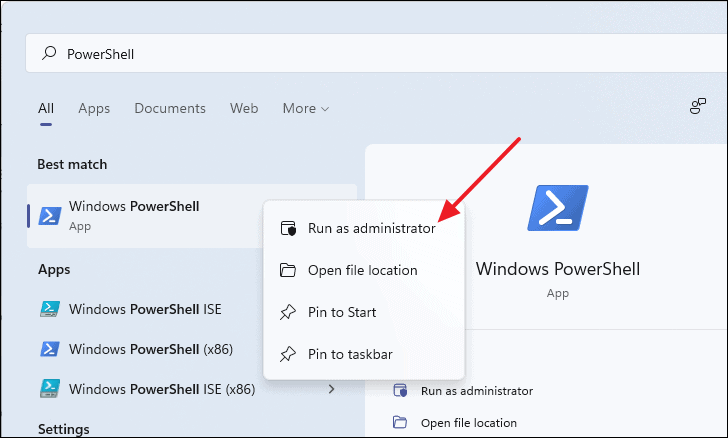The height and width of the screenshot is (438, 728).
Task: Select Pin to Start in context menu
Action: (364, 312)
